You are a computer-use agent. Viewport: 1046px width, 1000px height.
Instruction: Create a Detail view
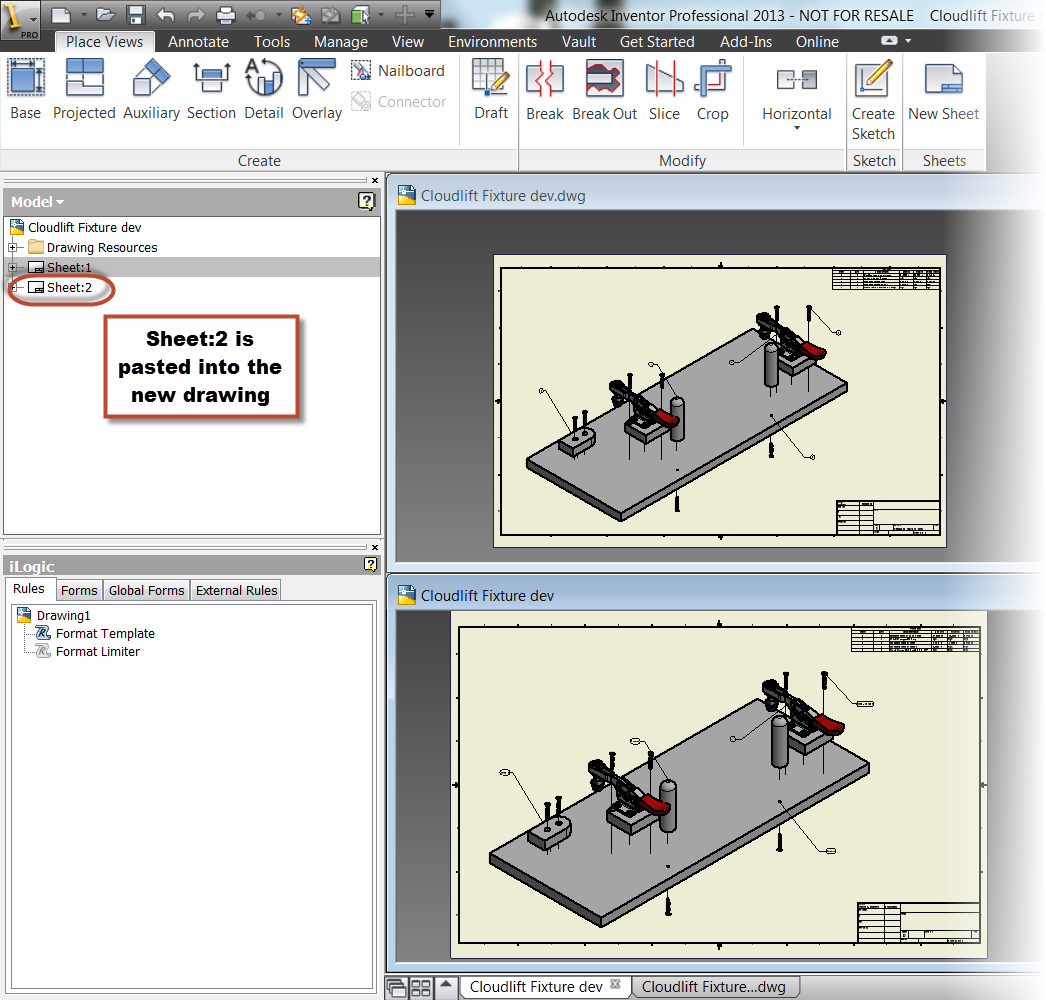click(264, 89)
